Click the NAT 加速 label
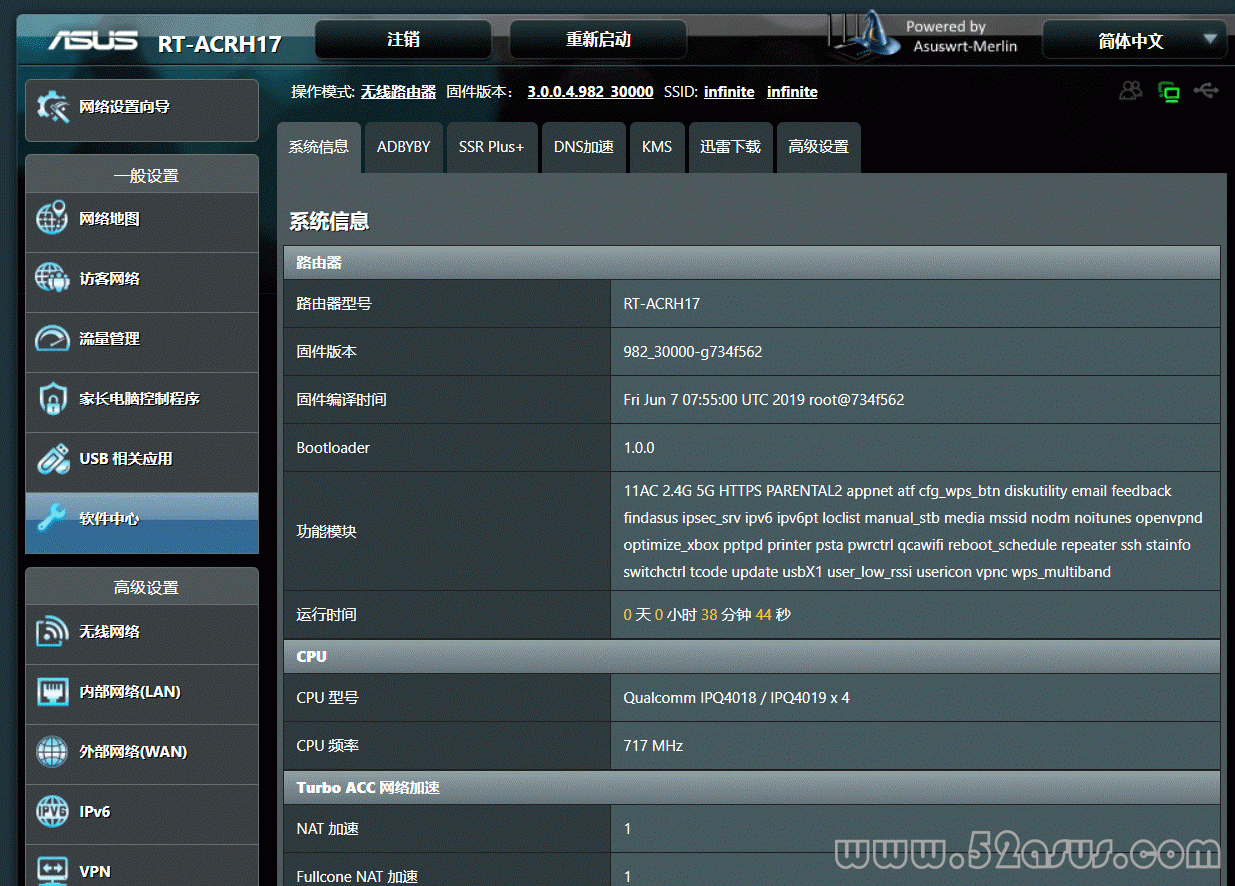The width and height of the screenshot is (1235, 886). pyautogui.click(x=327, y=829)
